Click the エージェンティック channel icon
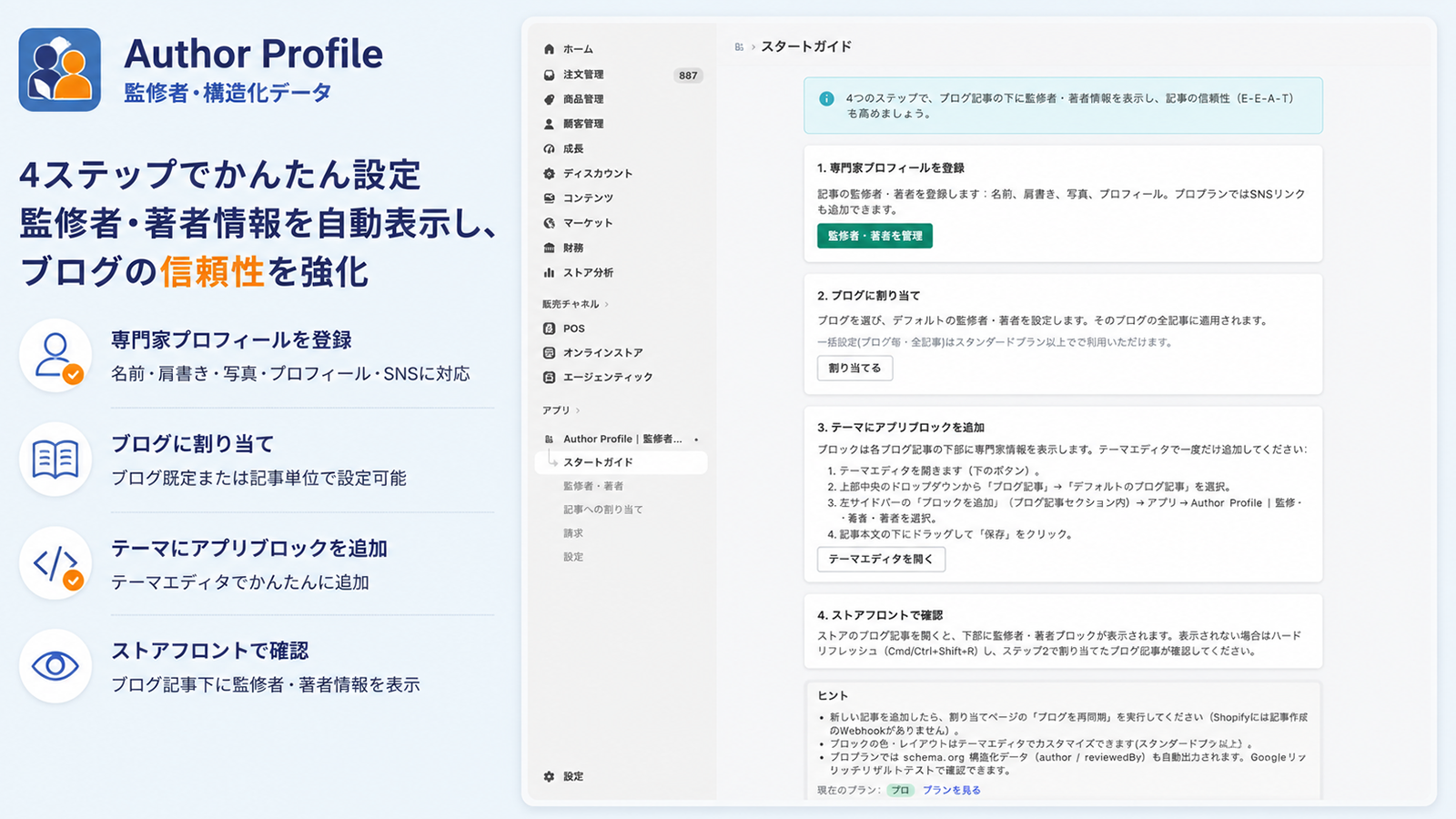Viewport: 1456px width, 819px height. coord(549,377)
